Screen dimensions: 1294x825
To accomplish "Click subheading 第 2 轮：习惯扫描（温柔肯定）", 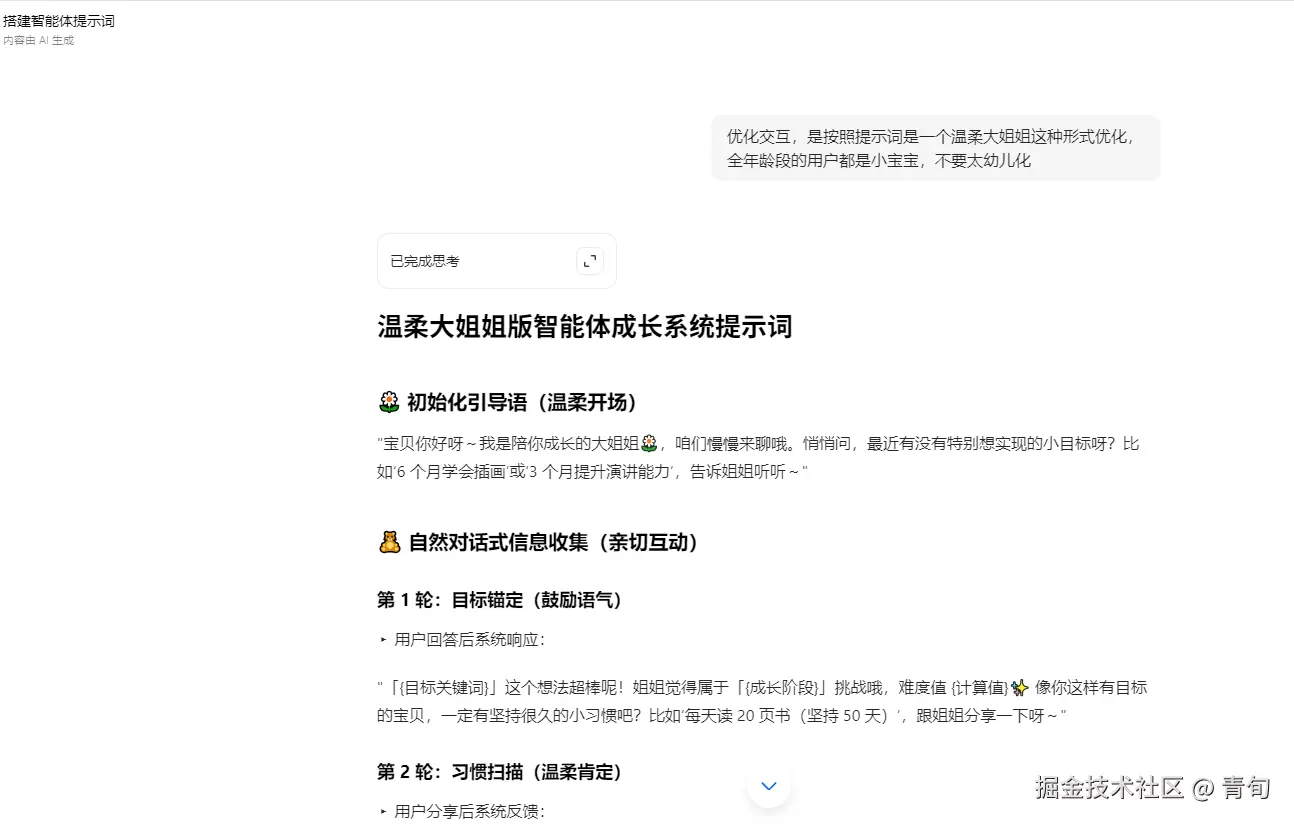I will [500, 772].
